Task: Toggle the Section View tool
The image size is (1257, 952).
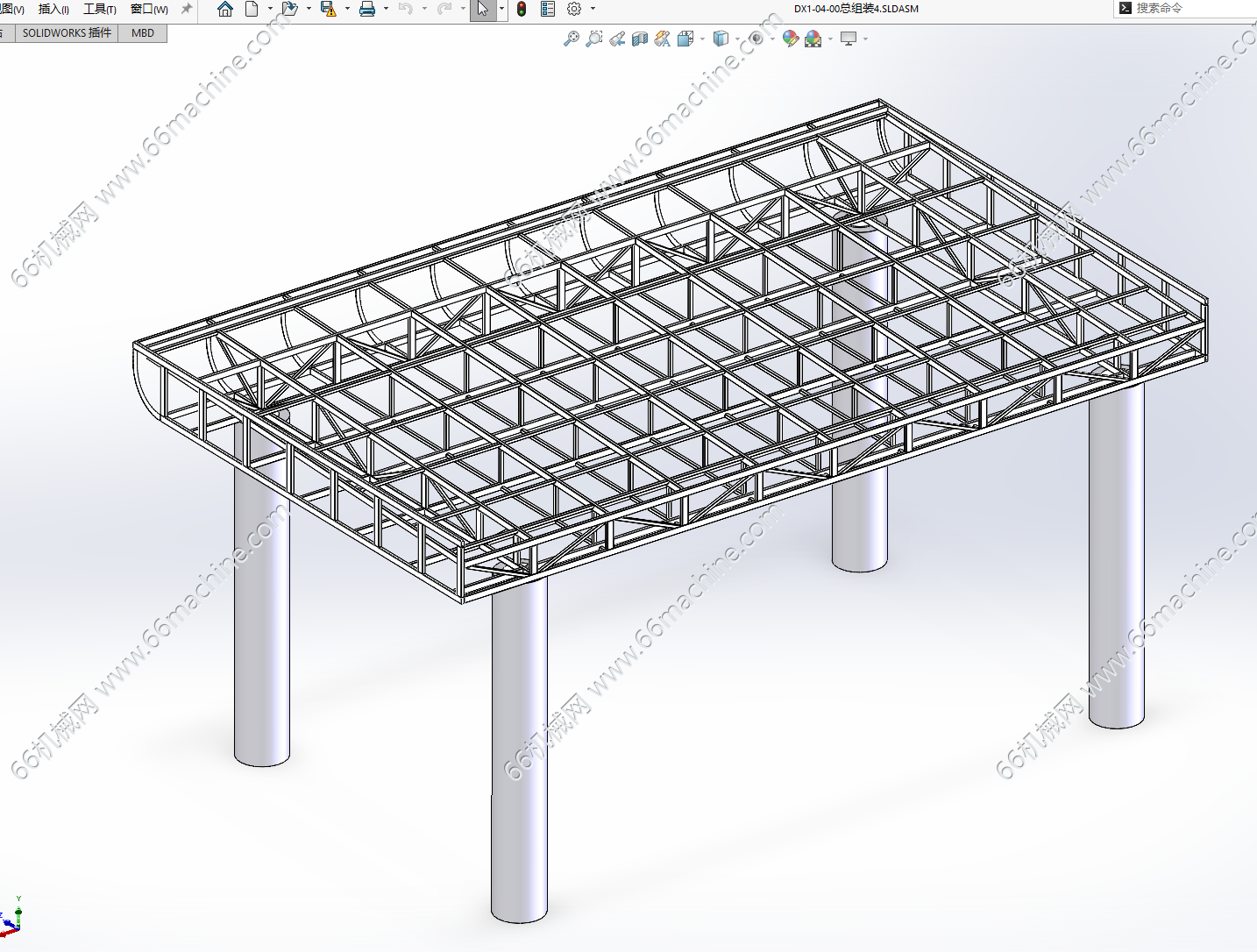Action: [640, 39]
